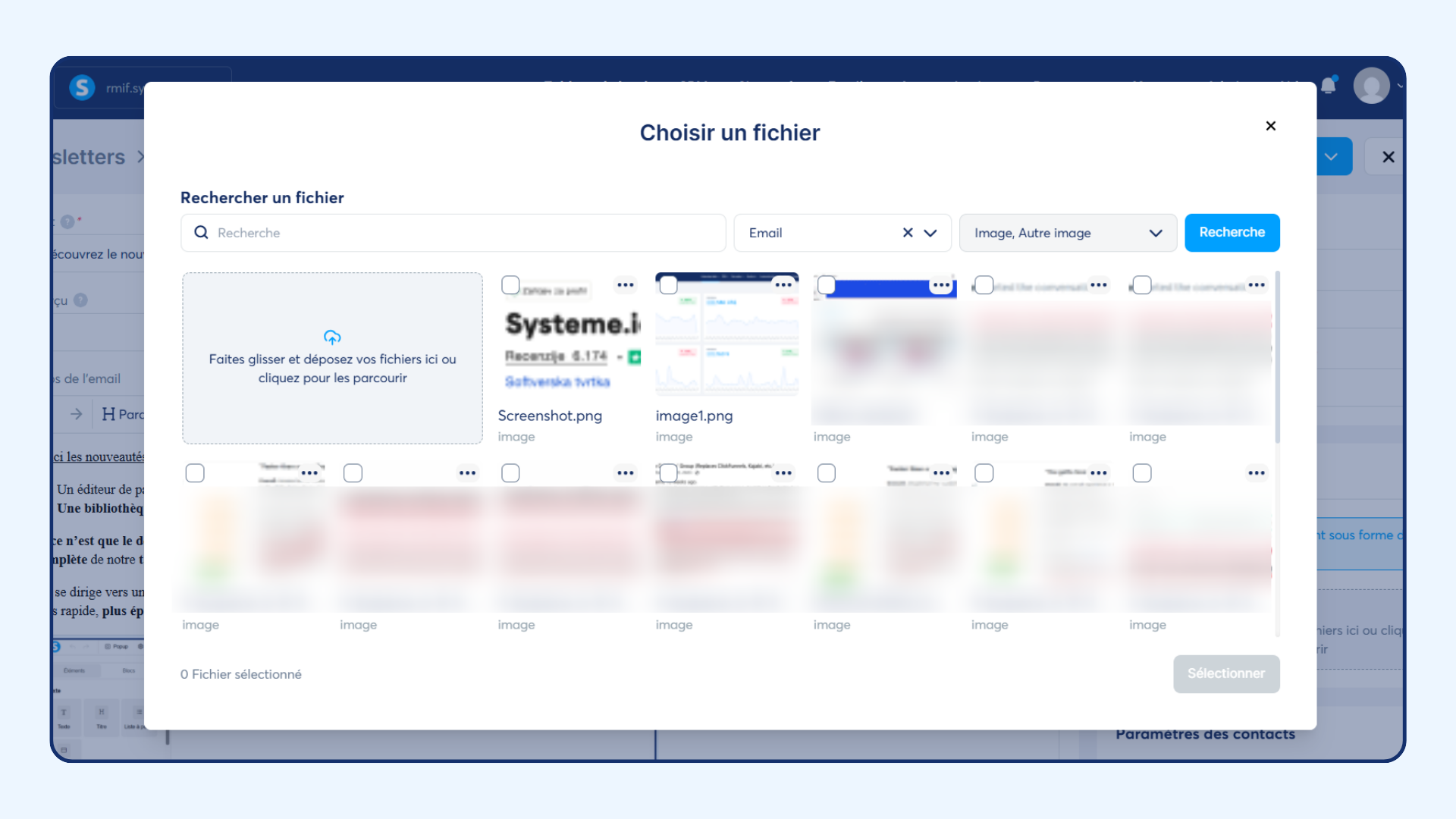The width and height of the screenshot is (1456, 819).
Task: Tick checkbox of first bottom-row image
Action: pos(195,473)
